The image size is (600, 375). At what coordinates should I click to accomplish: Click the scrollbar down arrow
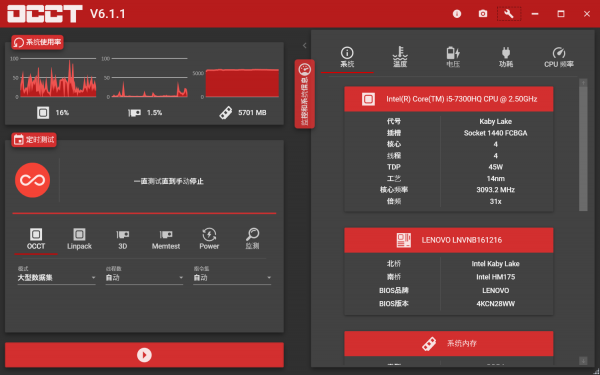point(583,360)
